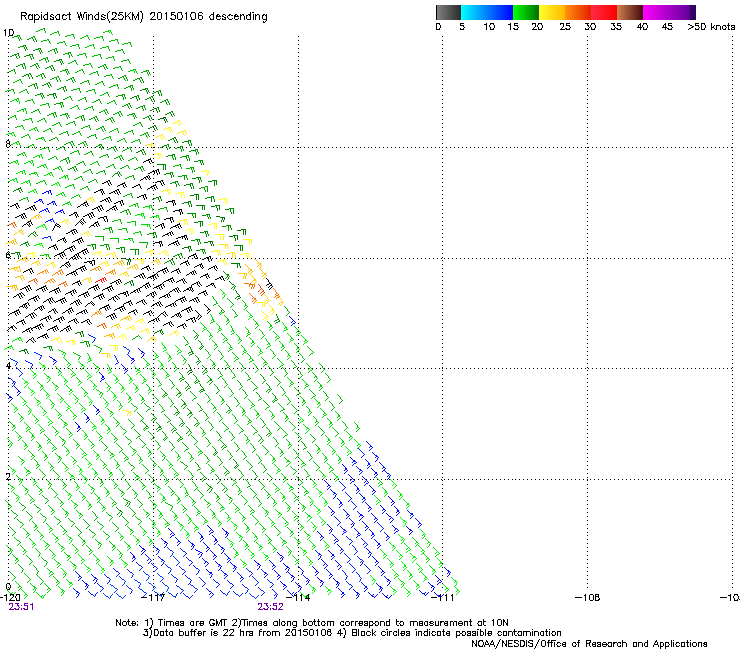Click the '-111' longitude axis label

click(443, 598)
